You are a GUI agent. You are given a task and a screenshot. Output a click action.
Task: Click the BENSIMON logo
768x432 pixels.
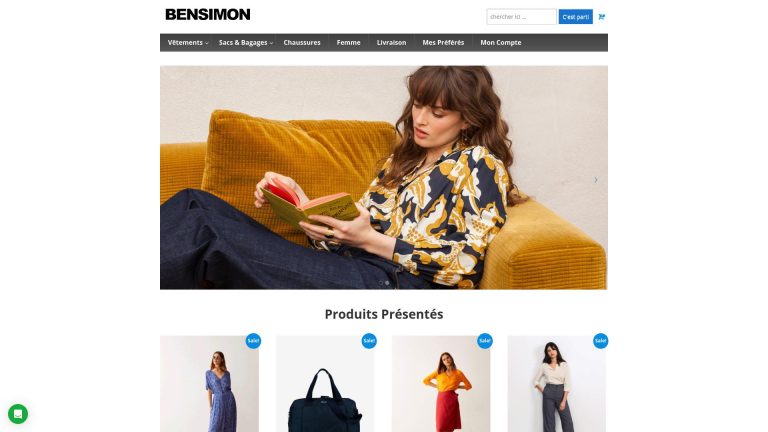(x=208, y=15)
